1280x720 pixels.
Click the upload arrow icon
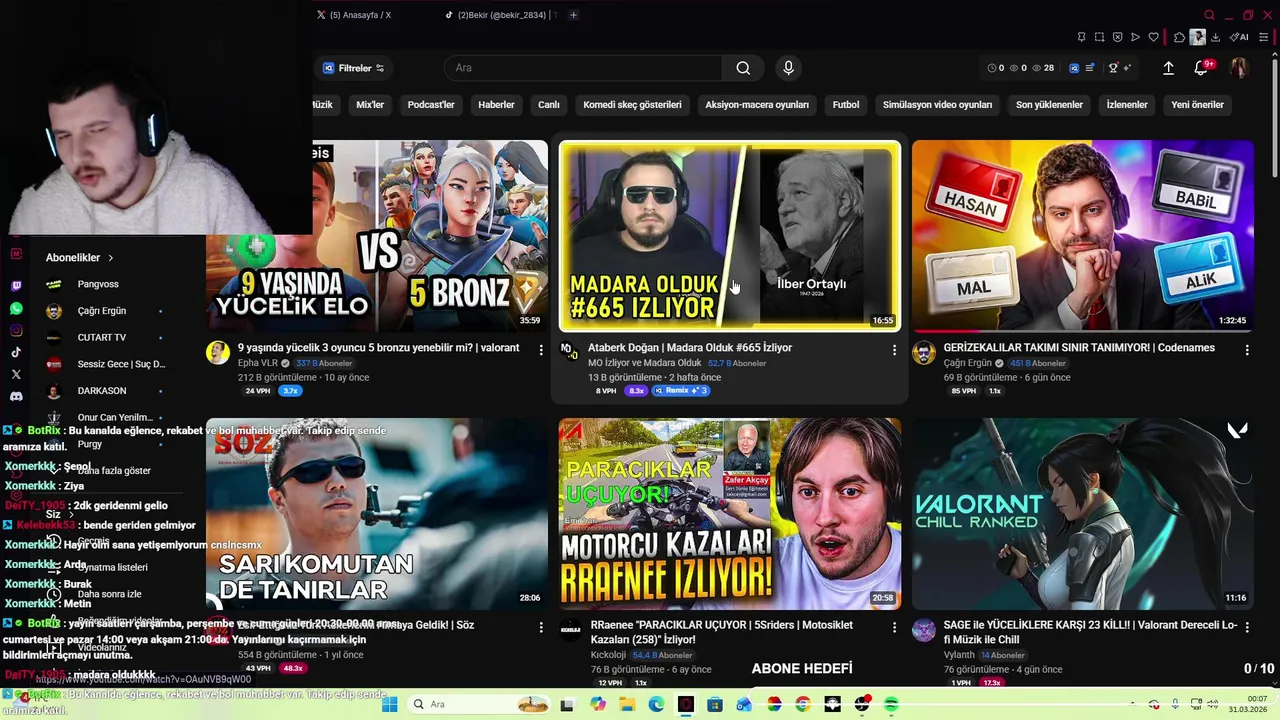click(1168, 68)
